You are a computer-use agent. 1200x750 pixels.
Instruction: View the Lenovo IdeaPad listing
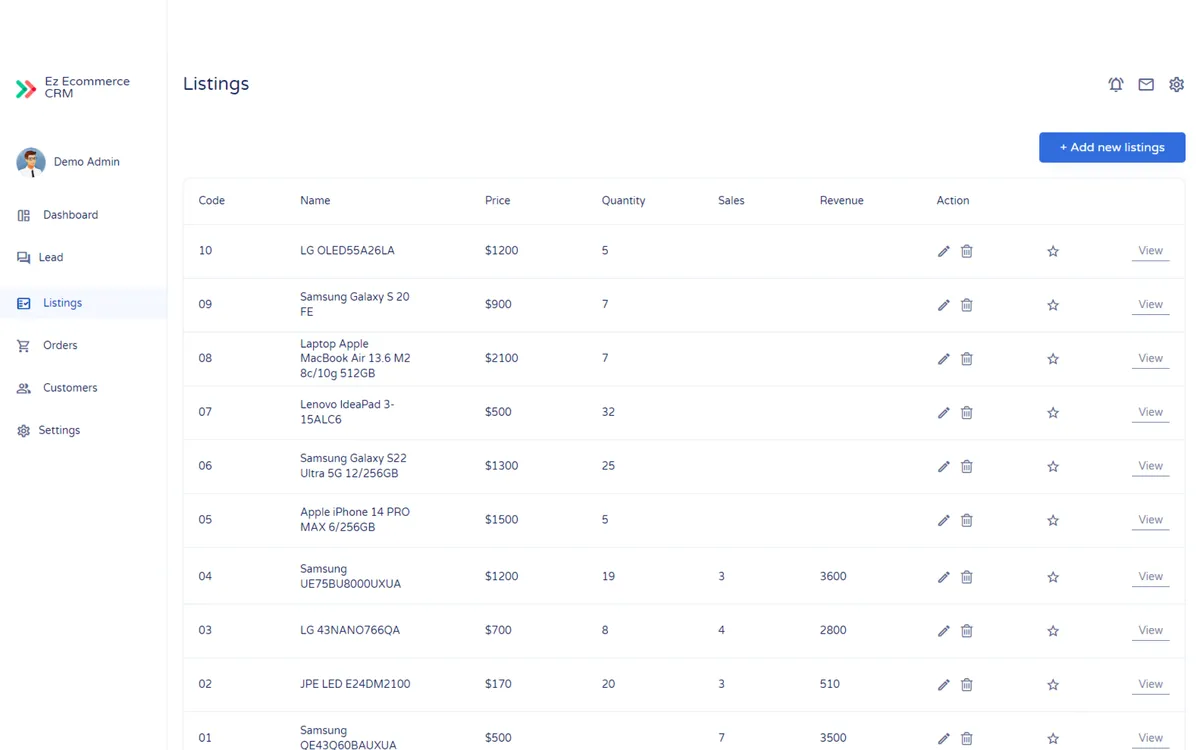click(x=1150, y=413)
